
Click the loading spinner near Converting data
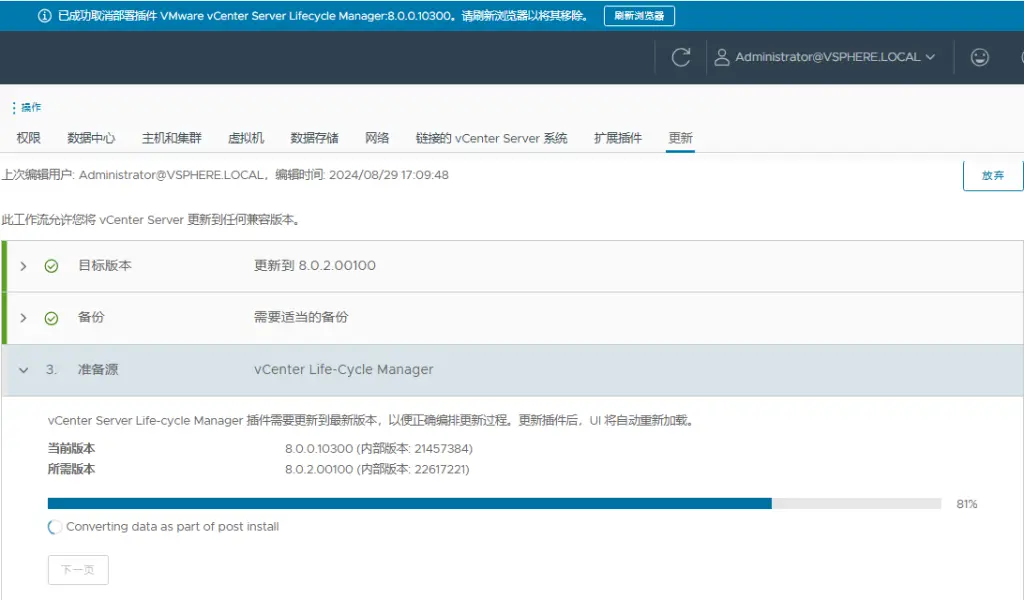tap(55, 527)
